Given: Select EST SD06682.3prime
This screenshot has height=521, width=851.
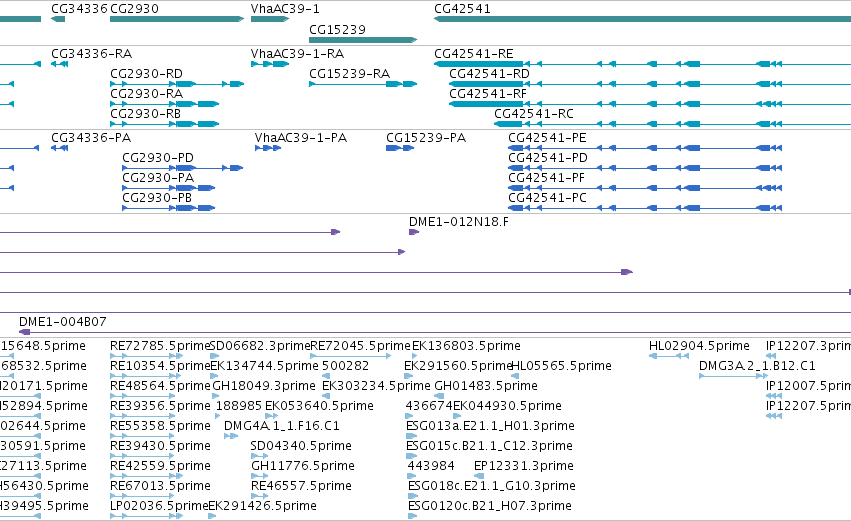Looking at the screenshot, I should pos(259,346).
